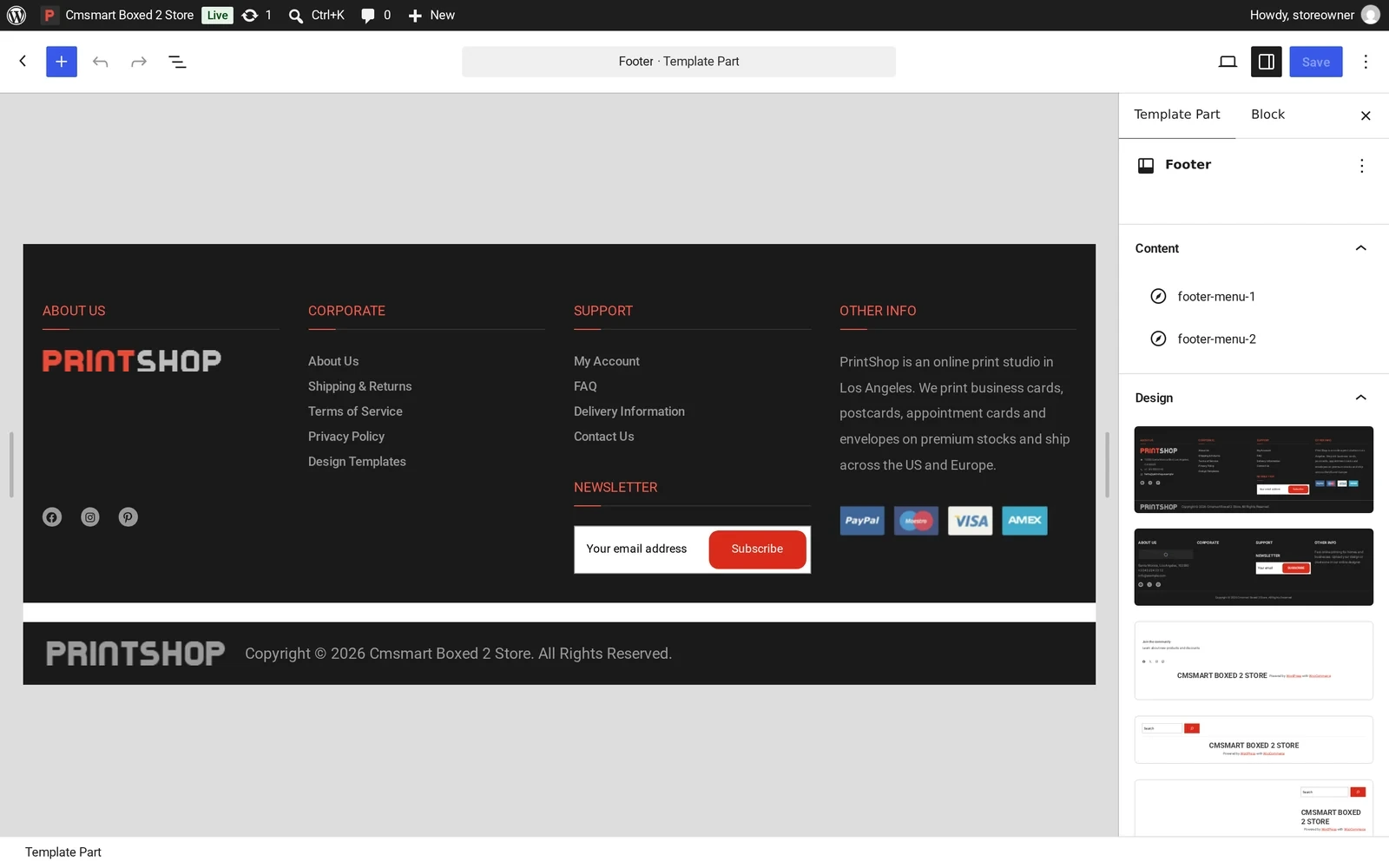Screen dimensions: 1389x868
Task: Choose the second dark footer design thumbnail
Action: click(x=1254, y=567)
